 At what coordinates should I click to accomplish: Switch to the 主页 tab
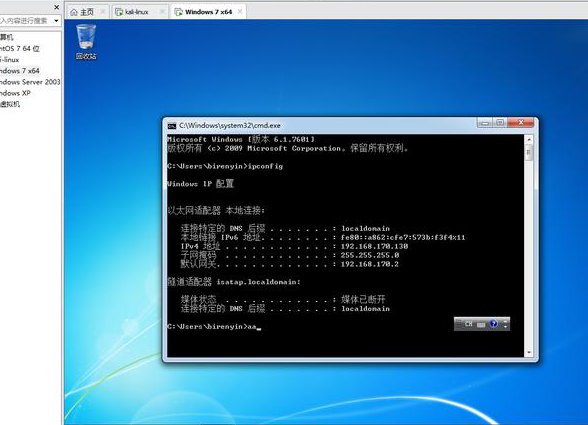coord(87,12)
